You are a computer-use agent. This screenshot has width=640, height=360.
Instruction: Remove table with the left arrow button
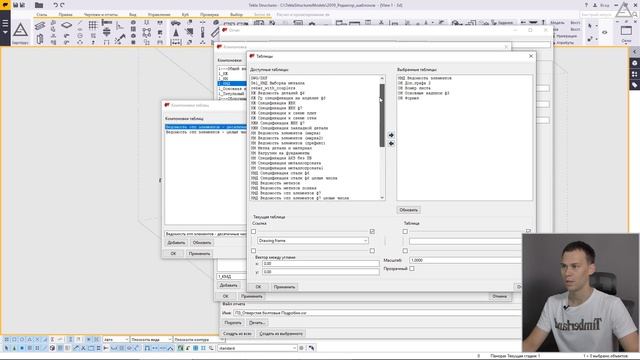391,143
